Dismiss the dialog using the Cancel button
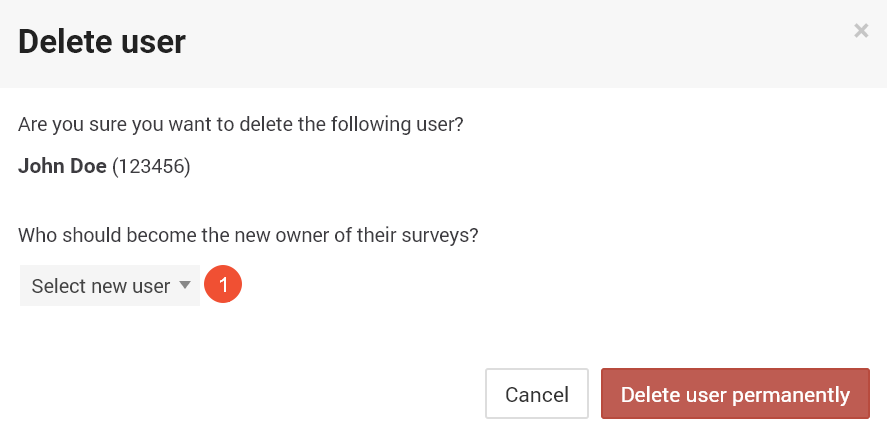Screen dimensions: 887x435 click(x=537, y=394)
